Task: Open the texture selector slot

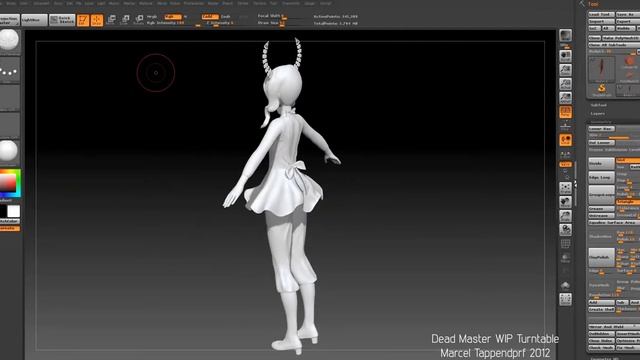Action: (x=9, y=124)
